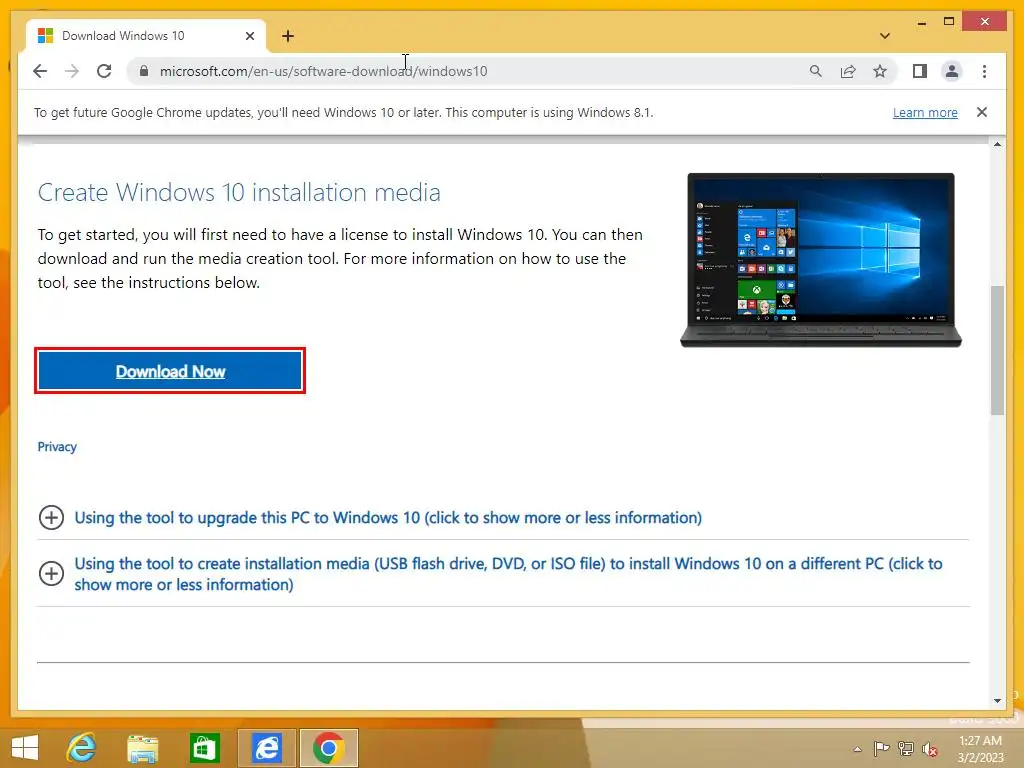Minimize the Chrome window
1024x768 pixels.
[x=921, y=22]
